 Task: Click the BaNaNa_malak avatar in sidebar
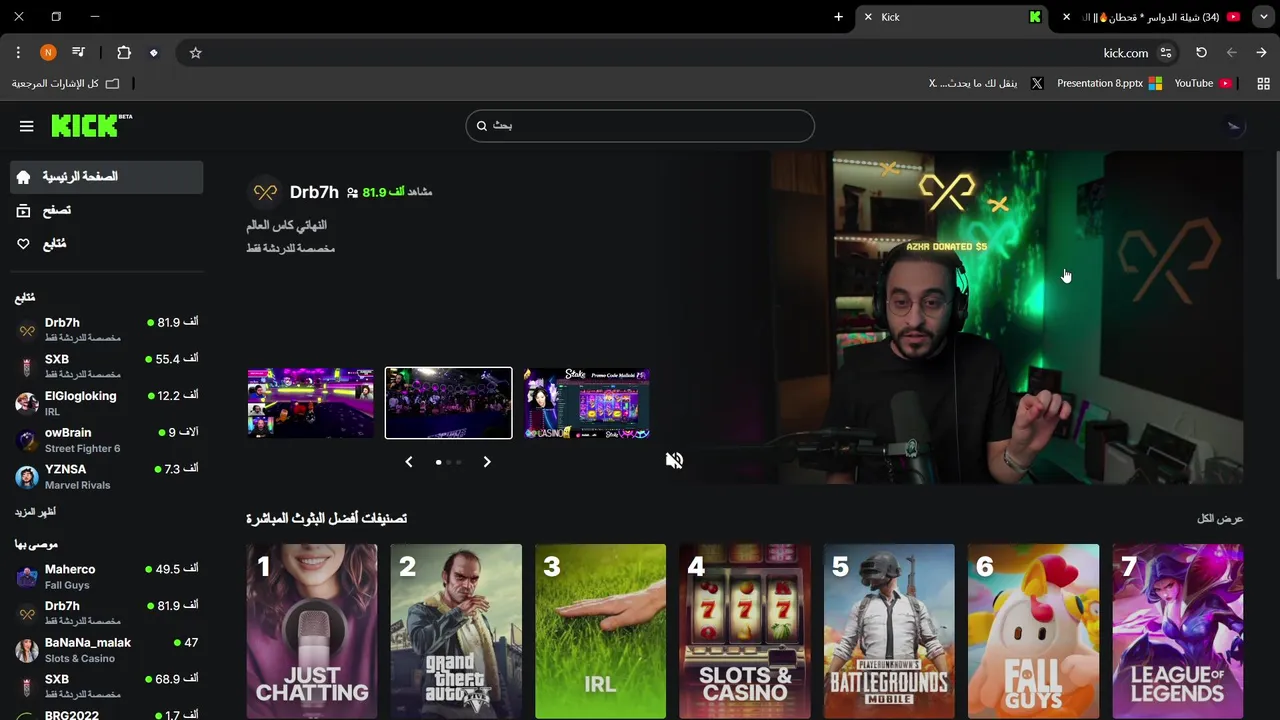tap(27, 650)
